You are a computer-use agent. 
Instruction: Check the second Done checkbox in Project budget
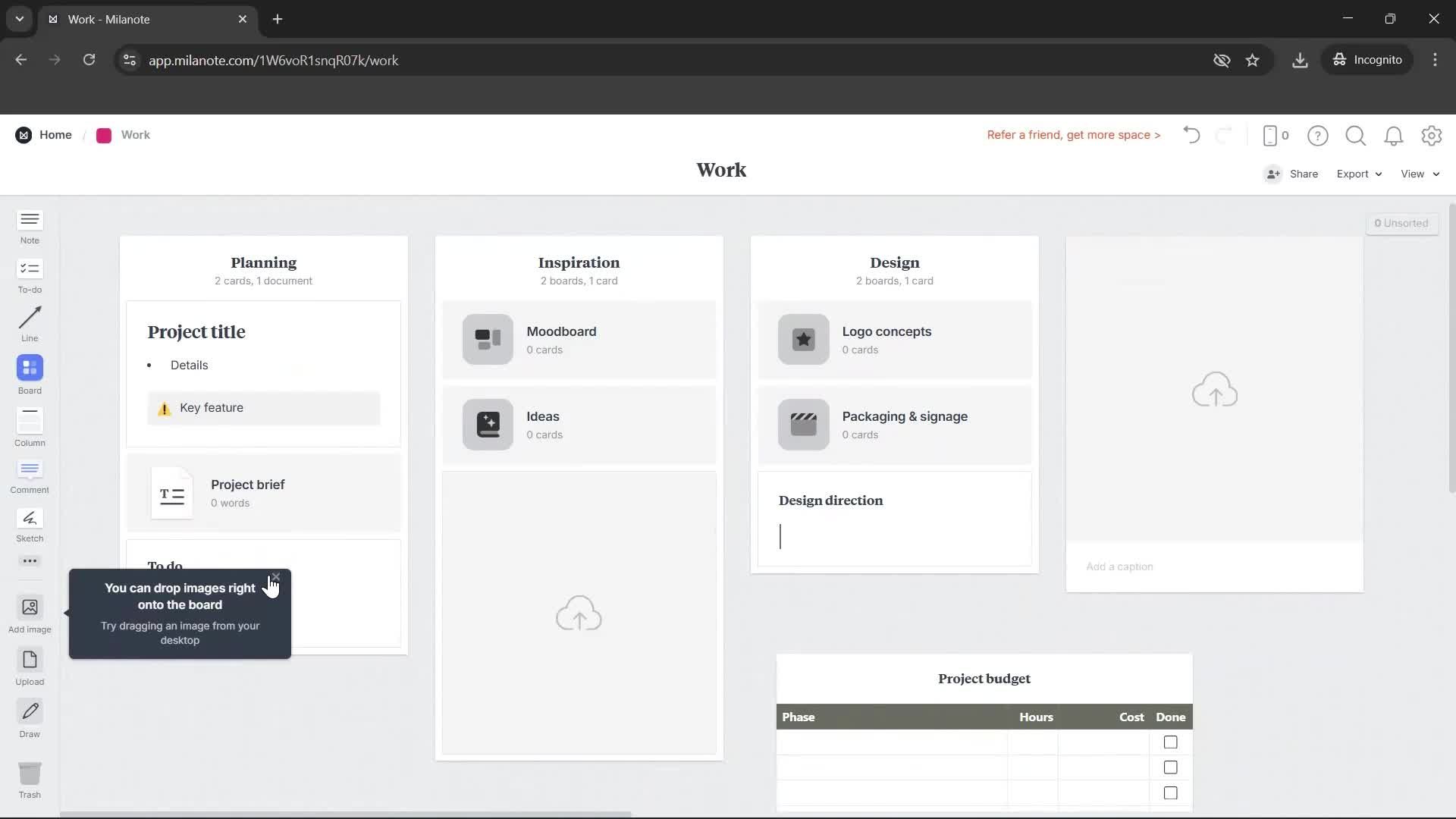(1170, 767)
